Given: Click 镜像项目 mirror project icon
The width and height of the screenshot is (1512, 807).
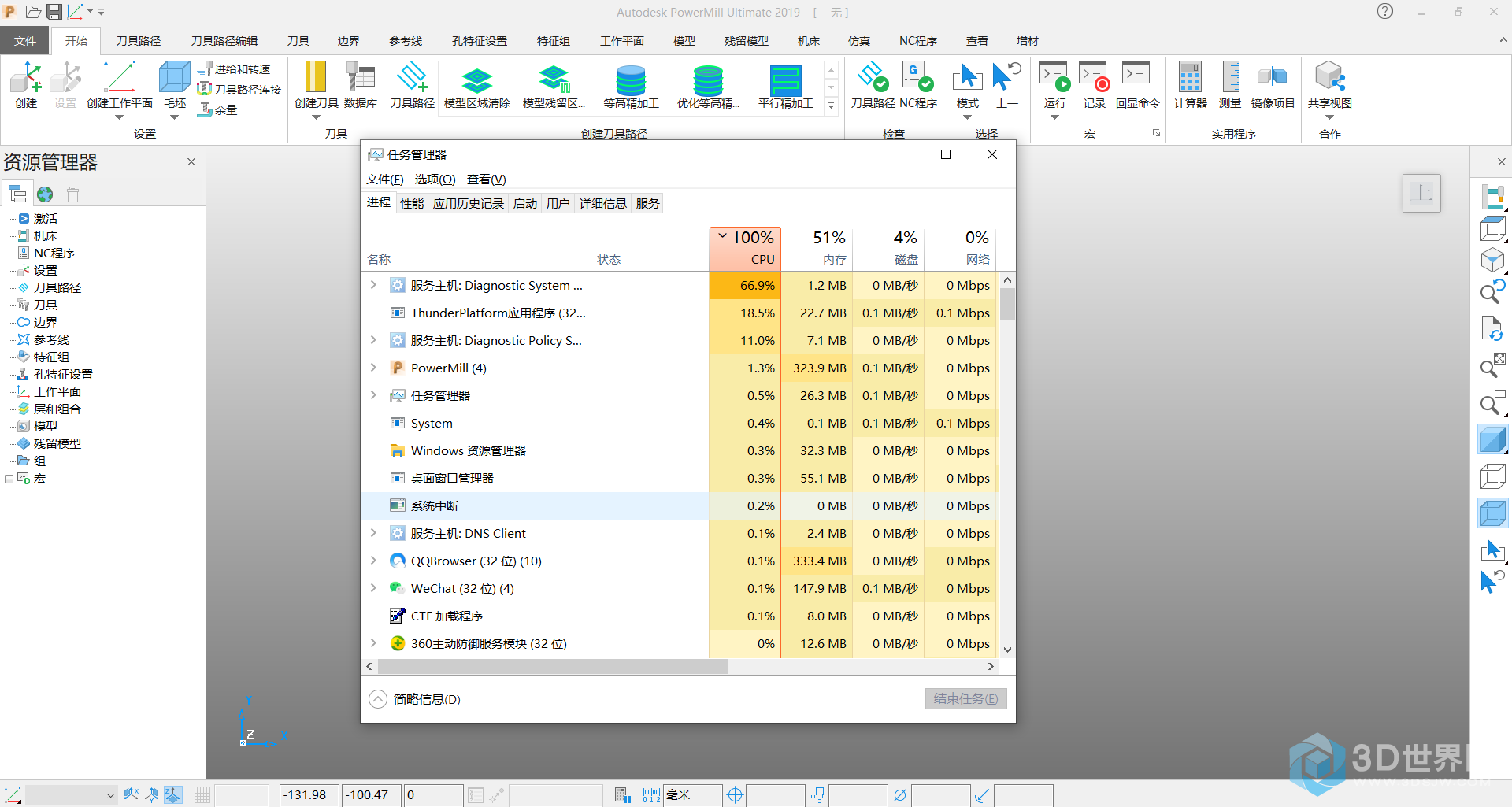Looking at the screenshot, I should (1273, 86).
